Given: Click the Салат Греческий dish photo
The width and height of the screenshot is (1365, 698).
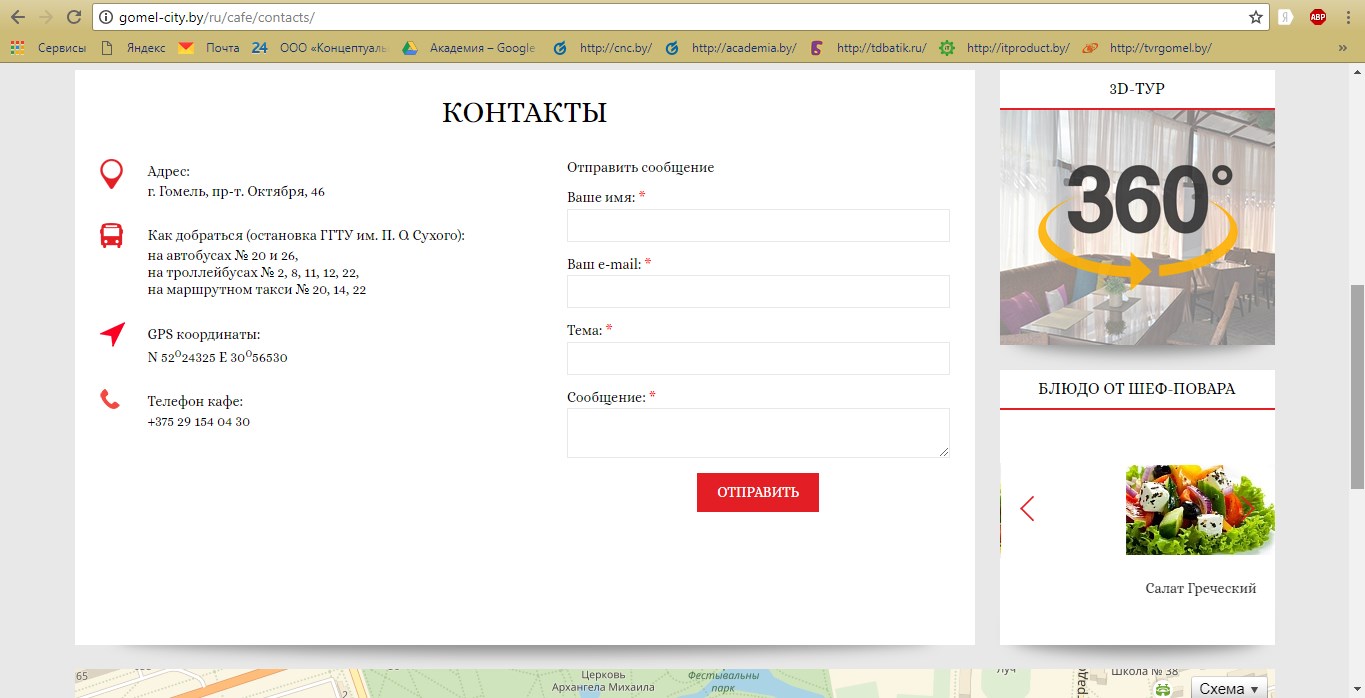Looking at the screenshot, I should [x=1200, y=509].
